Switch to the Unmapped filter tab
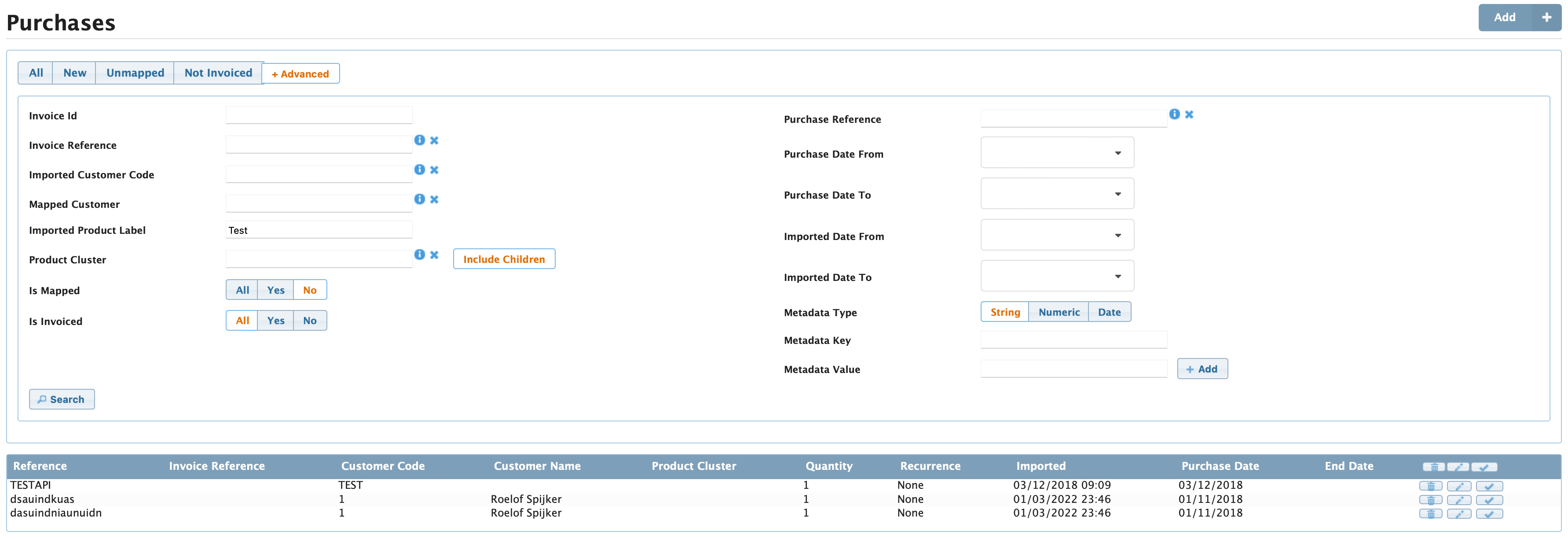Image resolution: width=1568 pixels, height=539 pixels. (x=135, y=73)
